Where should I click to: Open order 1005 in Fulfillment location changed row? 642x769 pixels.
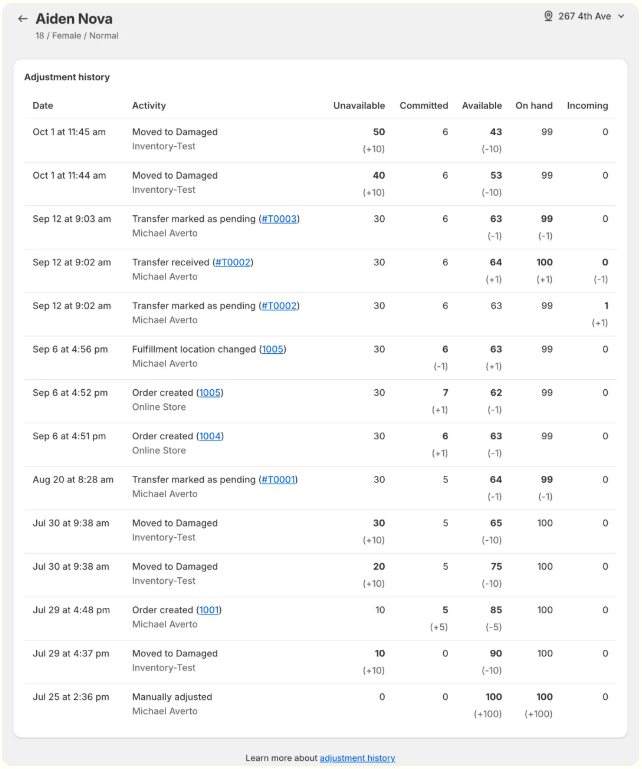tap(273, 349)
